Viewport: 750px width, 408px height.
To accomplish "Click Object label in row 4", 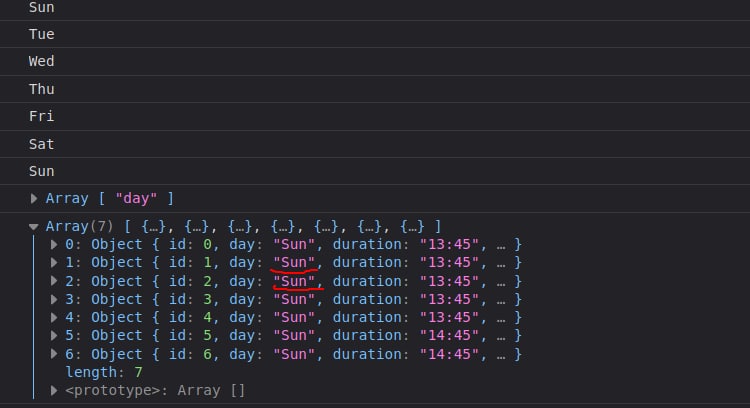I will coord(117,318).
